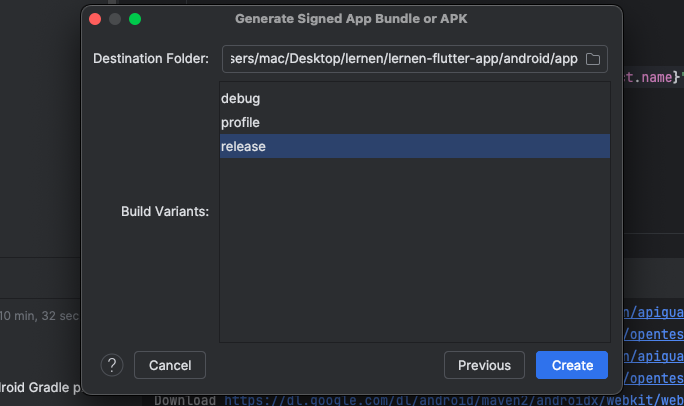Open the second opentes link
684x406 pixels.
coord(653,378)
